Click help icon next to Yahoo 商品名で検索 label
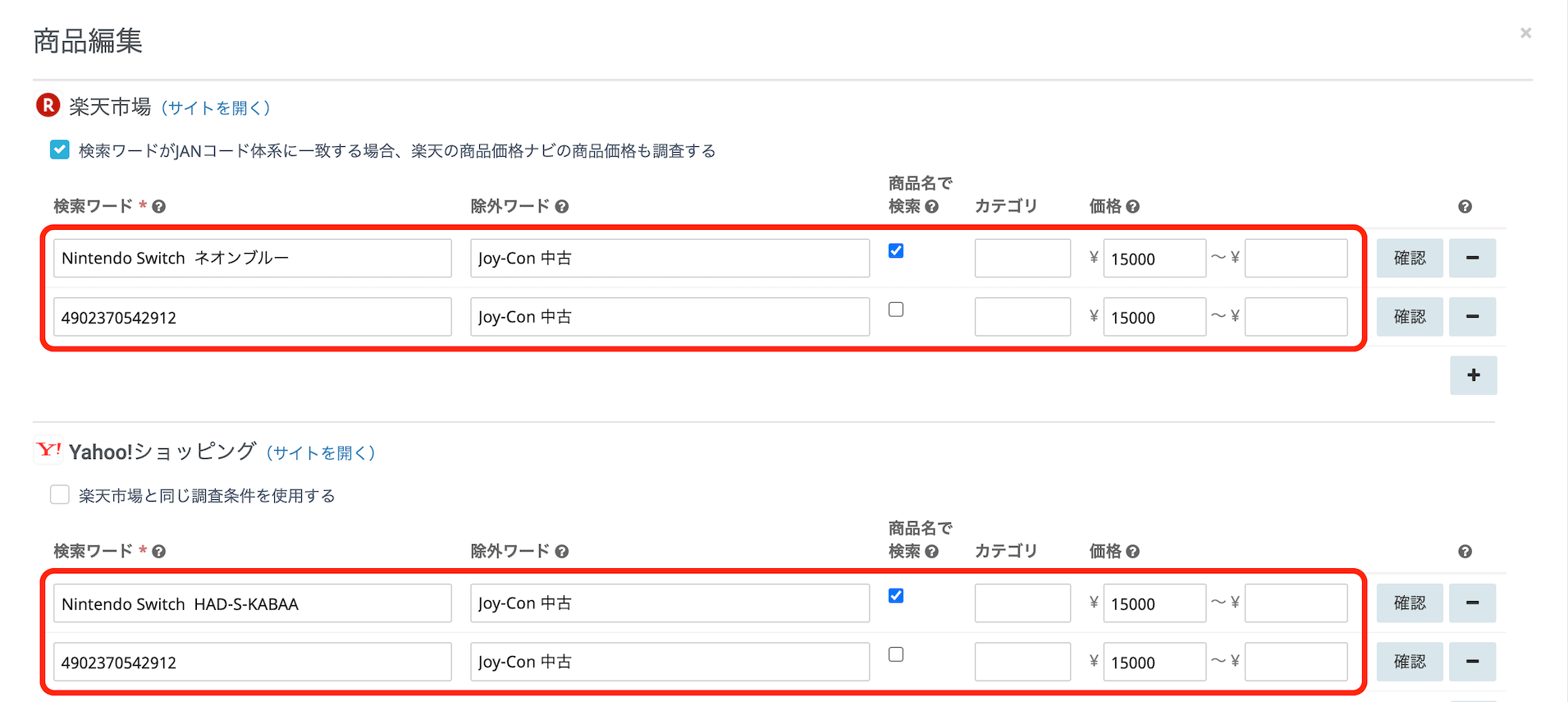Viewport: 1568px width, 702px height. [932, 552]
